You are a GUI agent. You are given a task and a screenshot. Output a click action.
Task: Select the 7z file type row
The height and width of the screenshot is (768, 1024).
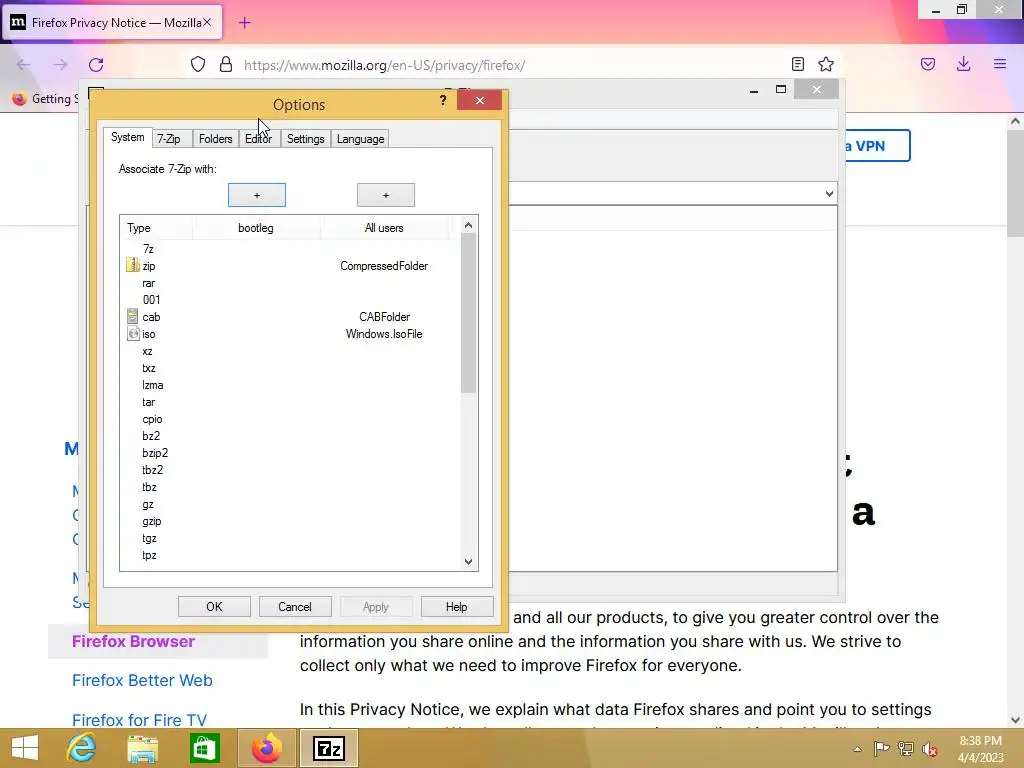point(291,249)
